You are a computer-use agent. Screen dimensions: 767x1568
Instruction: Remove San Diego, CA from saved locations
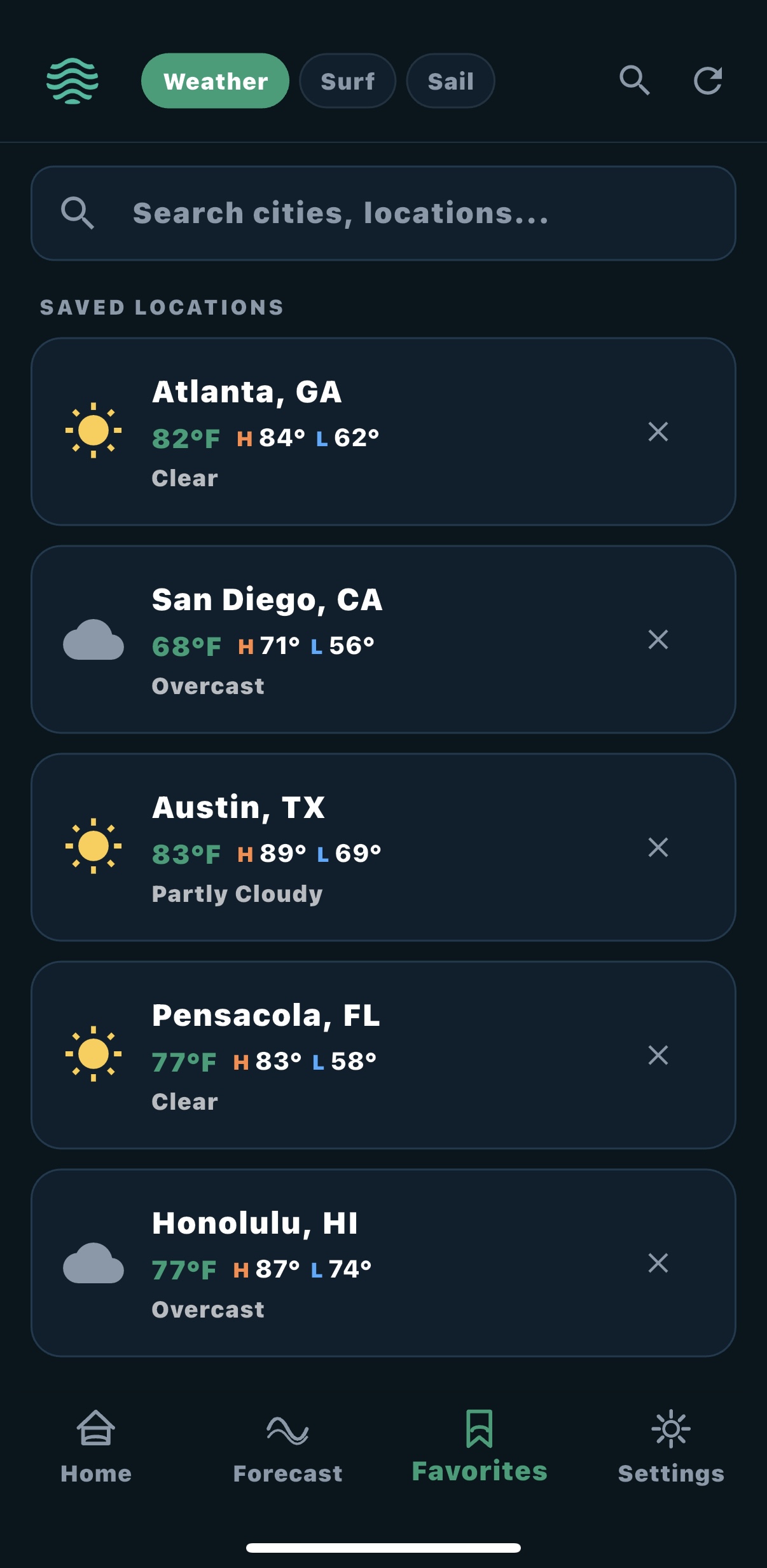(x=658, y=639)
